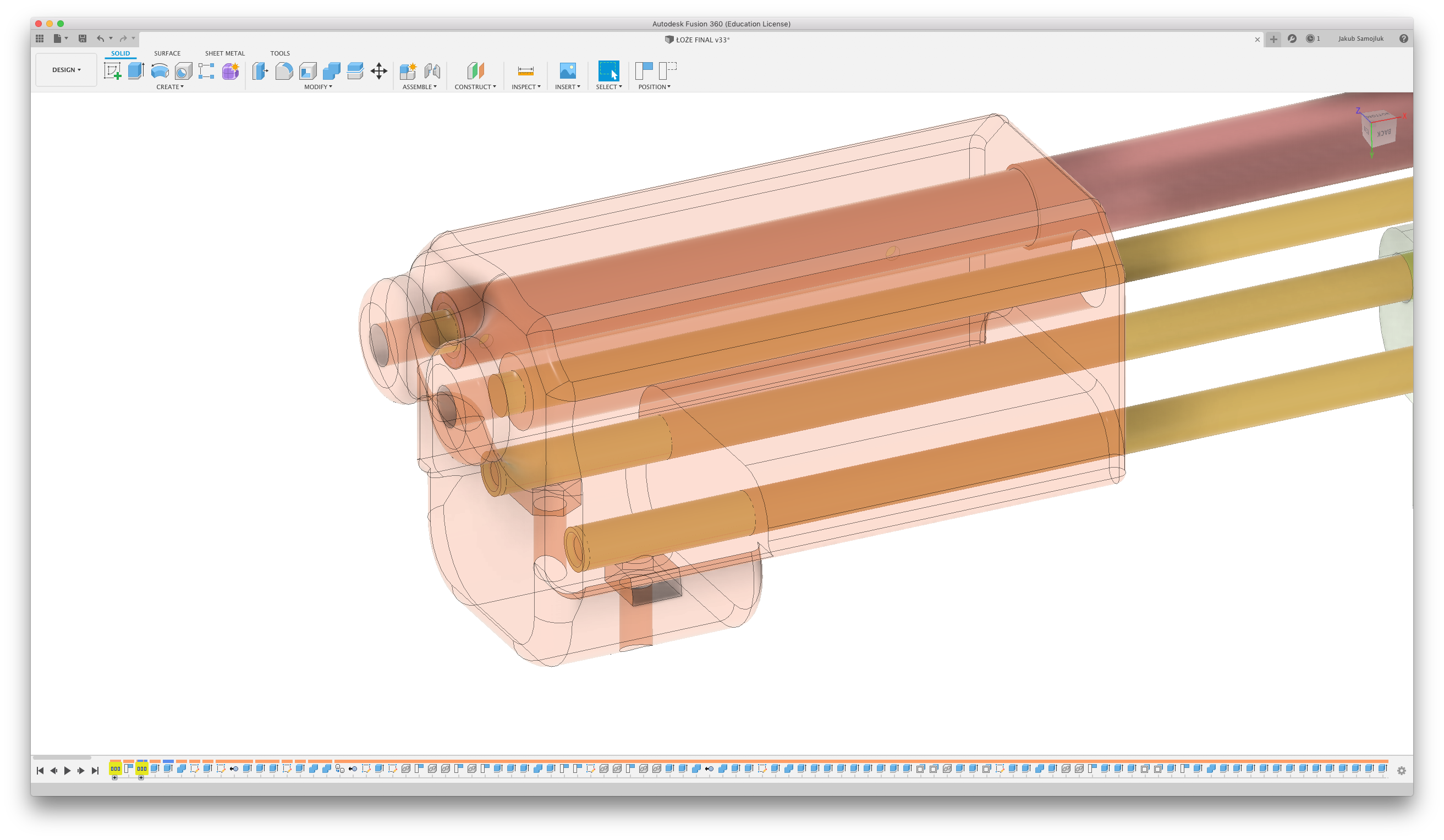
Task: Toggle the window Select tool
Action: 608,71
